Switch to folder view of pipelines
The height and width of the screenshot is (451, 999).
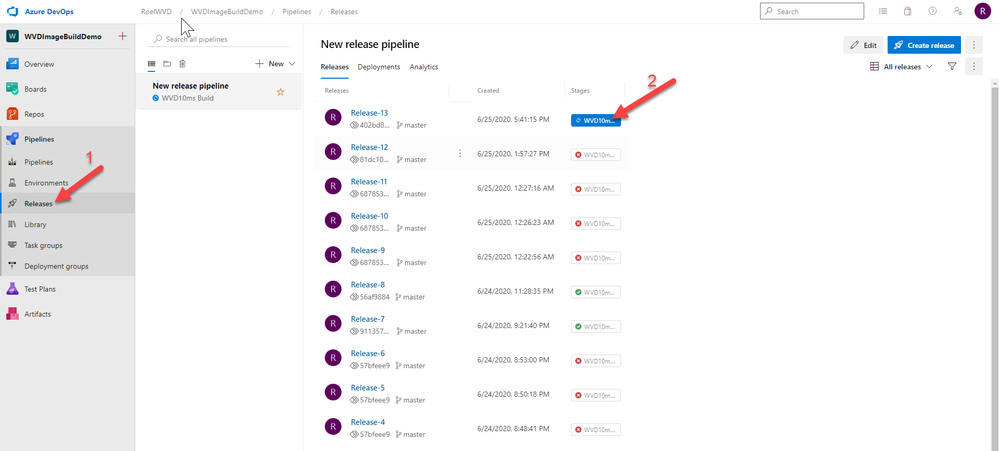(x=167, y=64)
